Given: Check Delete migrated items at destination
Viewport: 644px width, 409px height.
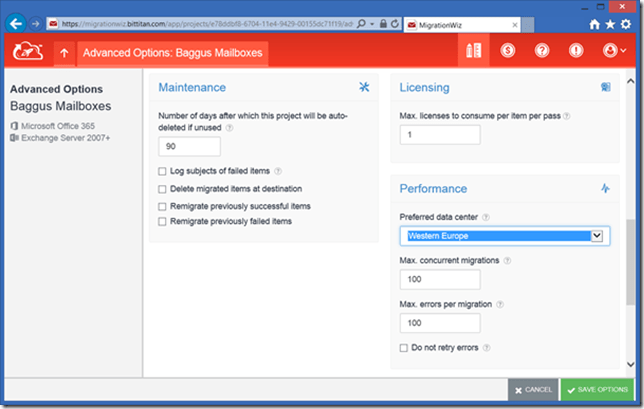Looking at the screenshot, I should [163, 188].
